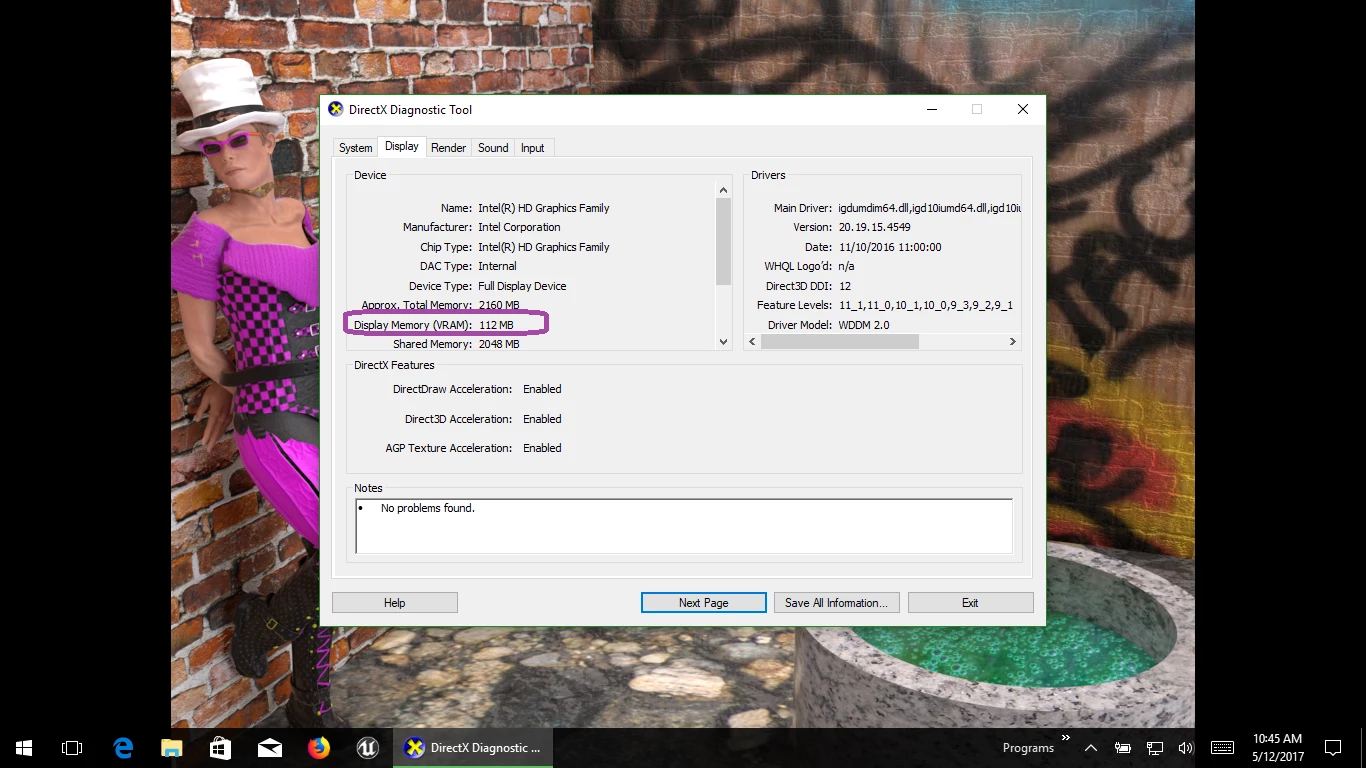Click the Driver Model value WDDM 2.0
The height and width of the screenshot is (768, 1366).
(864, 325)
